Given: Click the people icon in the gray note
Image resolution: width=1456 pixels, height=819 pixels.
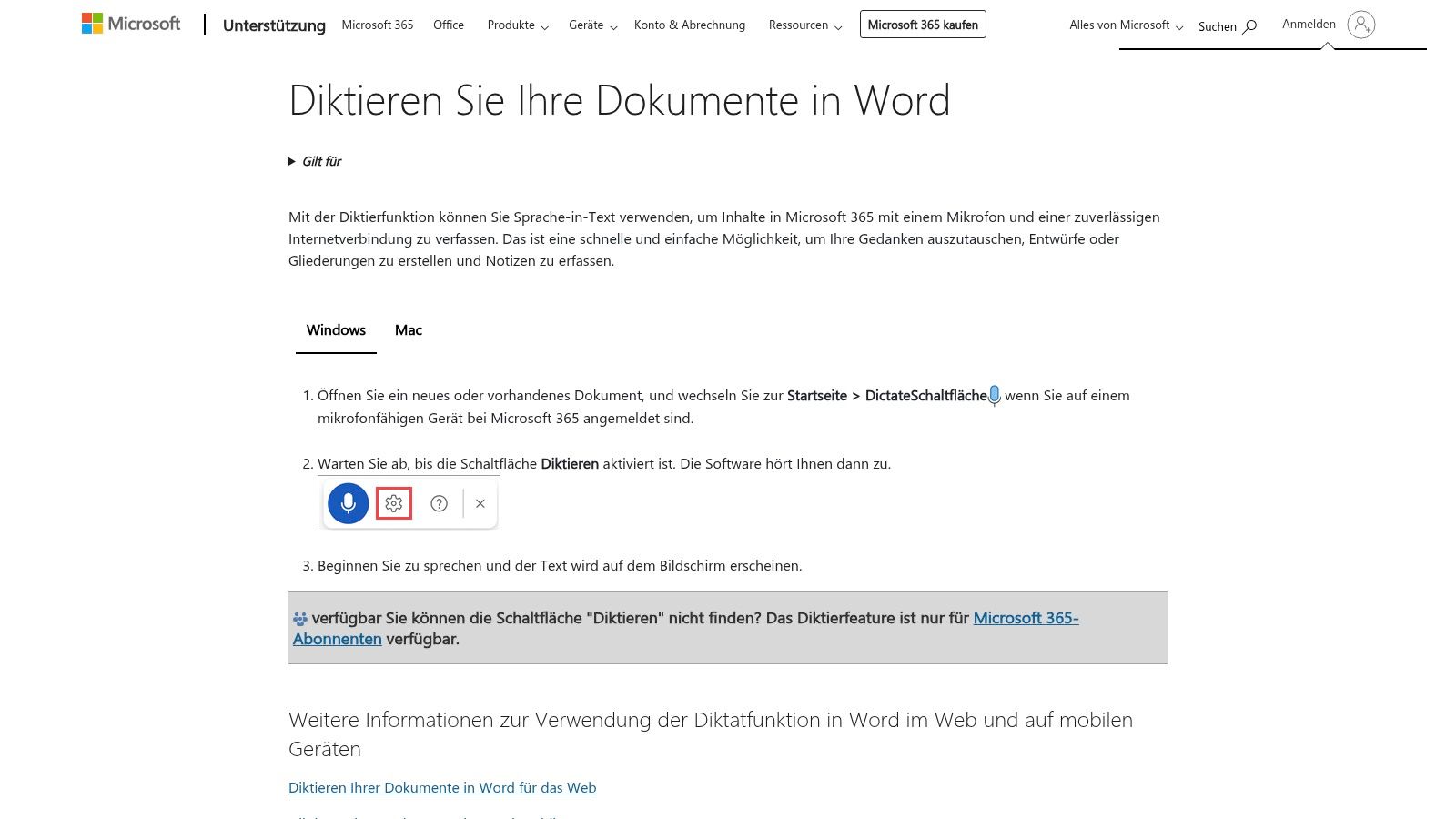Looking at the screenshot, I should (300, 619).
